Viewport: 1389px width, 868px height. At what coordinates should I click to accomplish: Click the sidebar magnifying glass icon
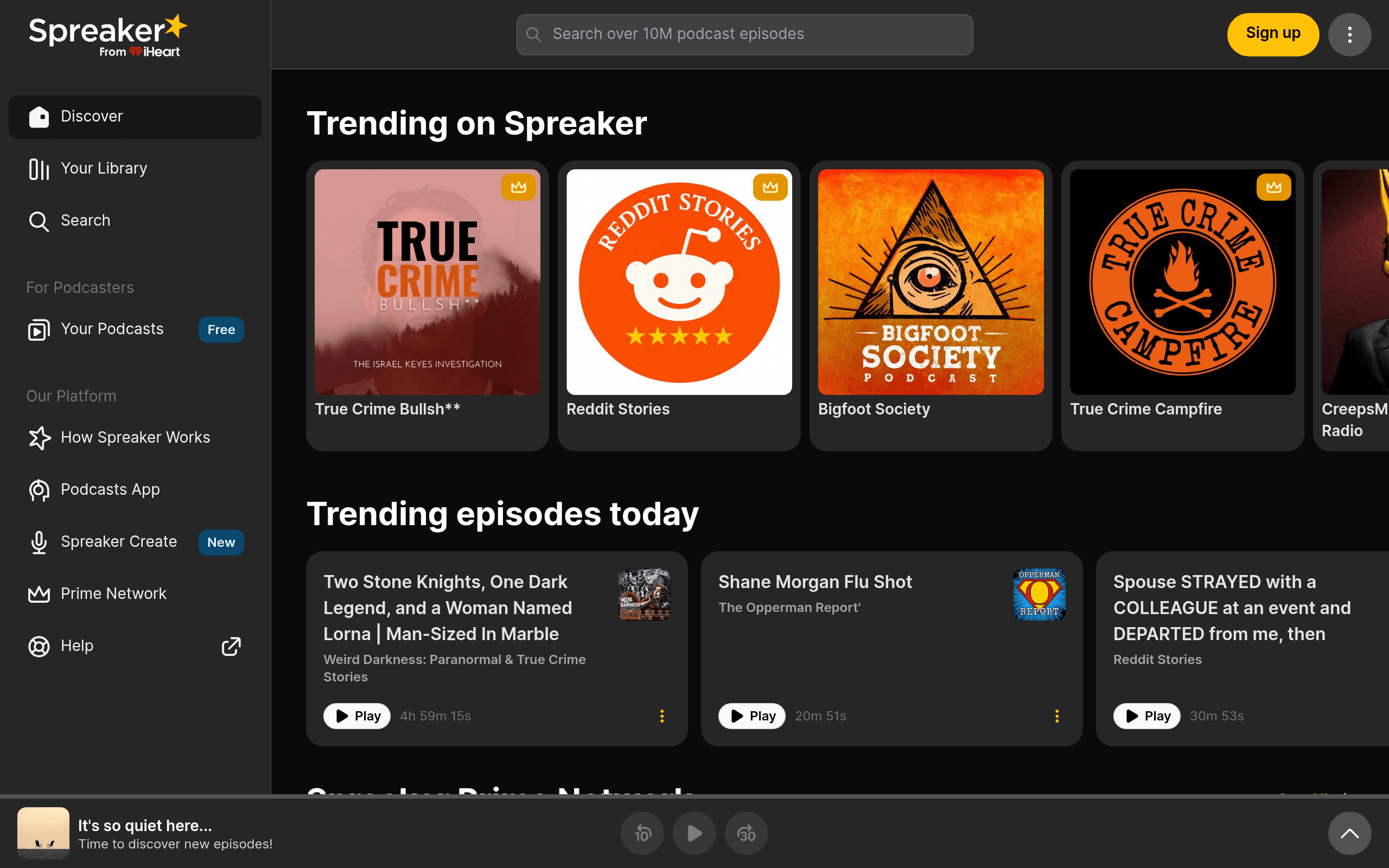(x=39, y=221)
